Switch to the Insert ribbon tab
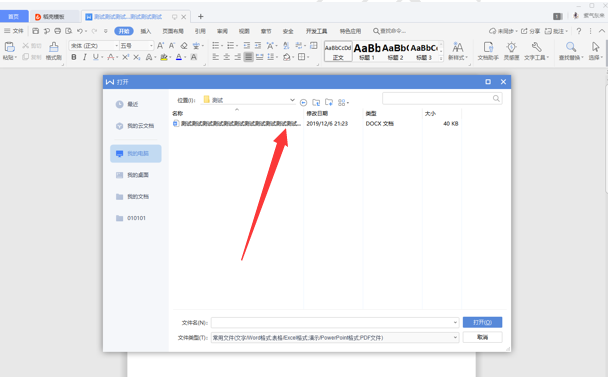Viewport: 608px width, 377px height. click(145, 31)
